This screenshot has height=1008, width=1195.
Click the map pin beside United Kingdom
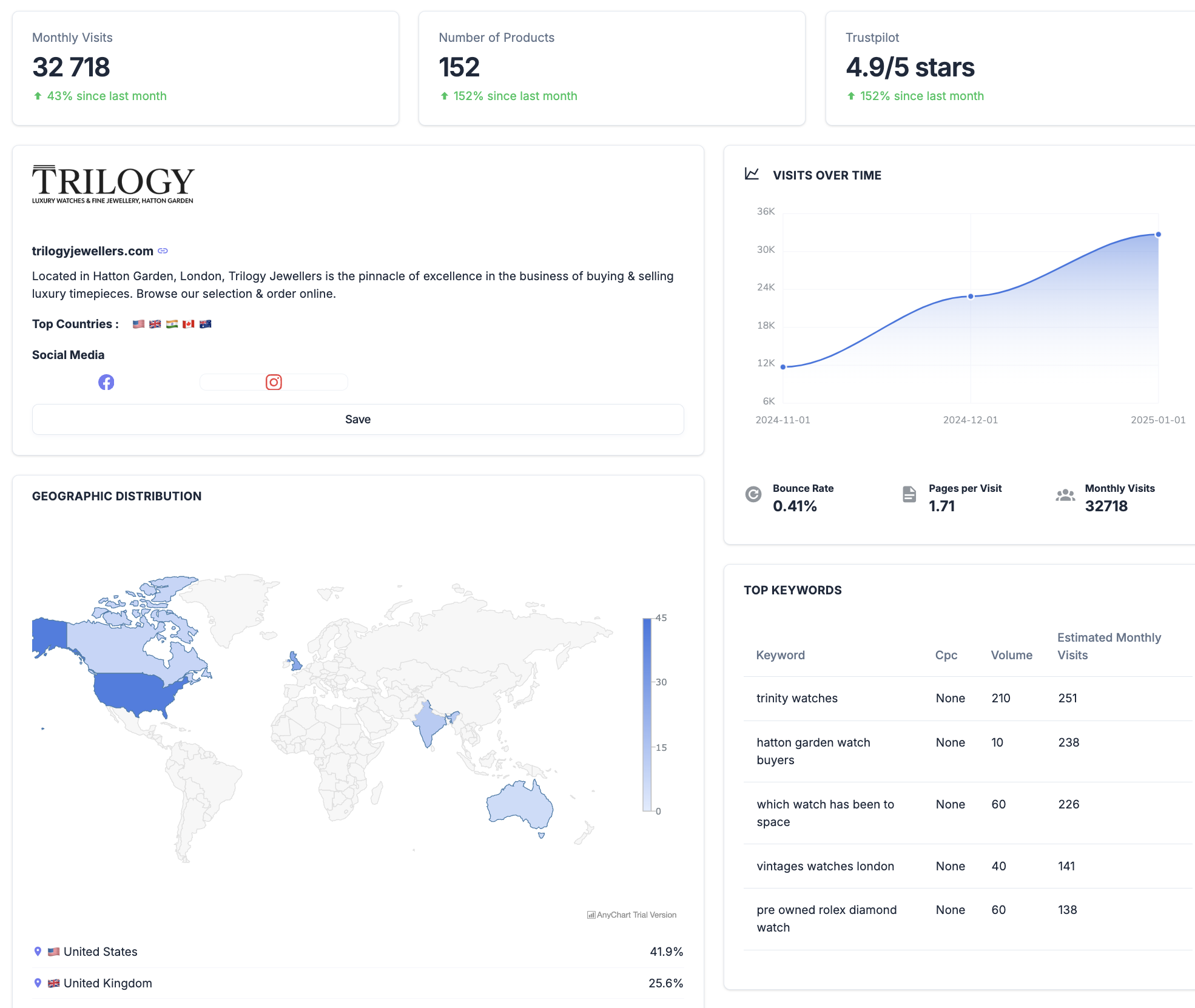pos(38,983)
